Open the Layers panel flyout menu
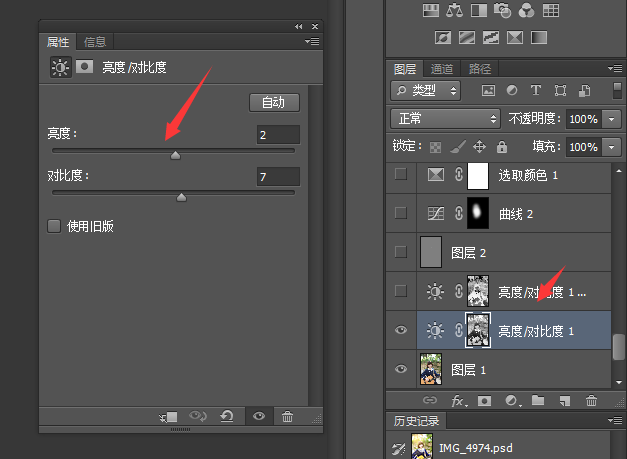 615,69
